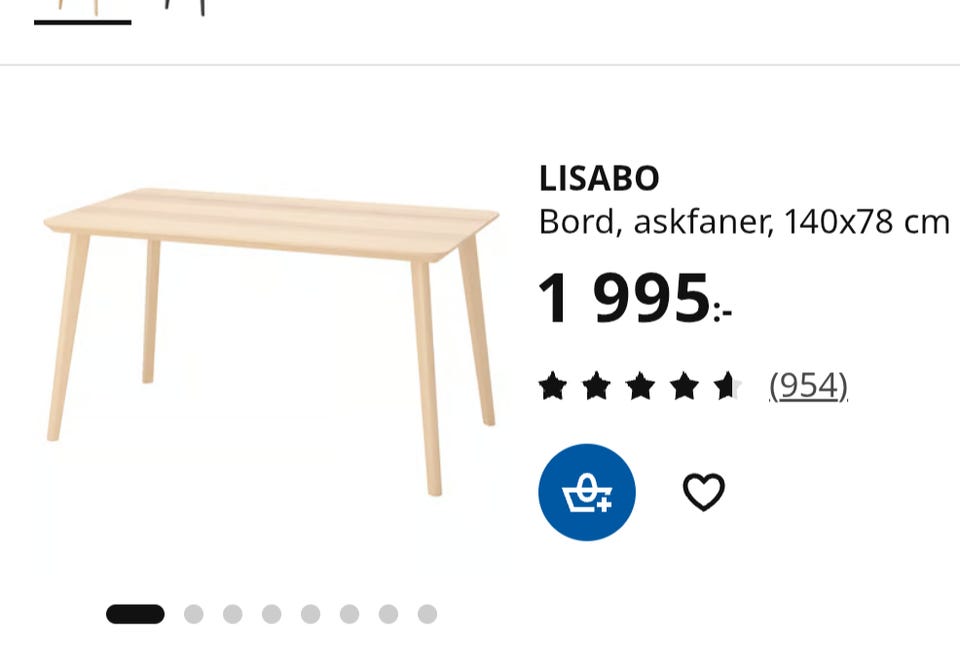Click the 1 995:- price text
This screenshot has height=671, width=960.
point(635,298)
